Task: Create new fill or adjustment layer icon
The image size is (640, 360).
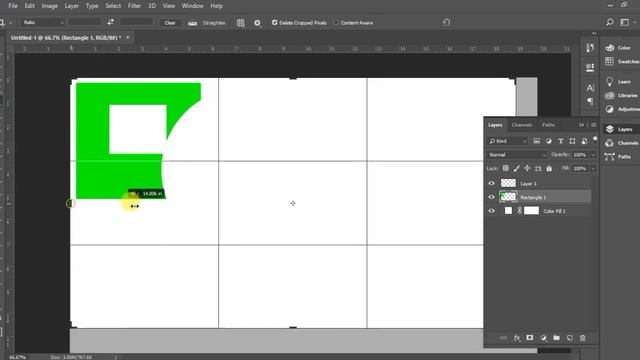Action: coord(543,338)
